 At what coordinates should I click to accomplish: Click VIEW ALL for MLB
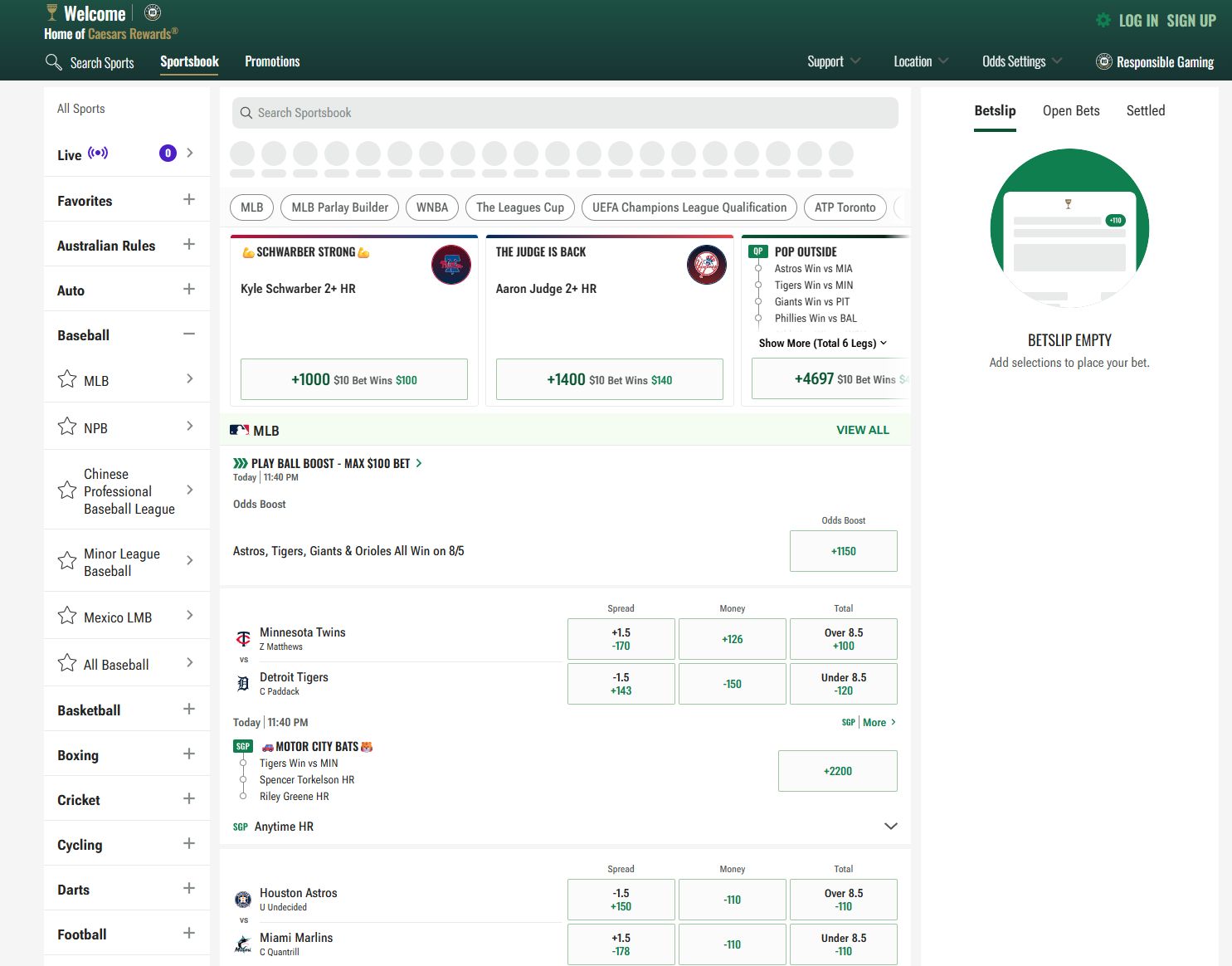pos(862,430)
